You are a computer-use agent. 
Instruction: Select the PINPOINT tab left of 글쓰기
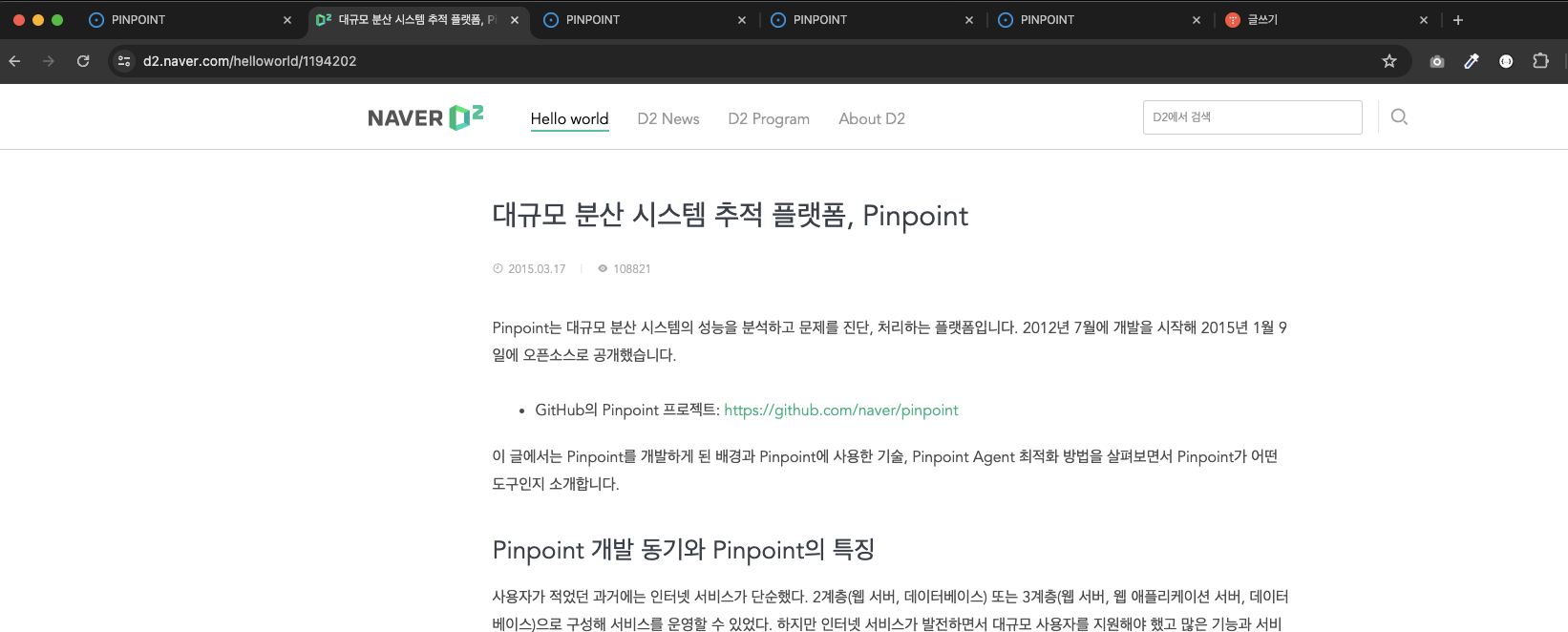click(x=1099, y=20)
